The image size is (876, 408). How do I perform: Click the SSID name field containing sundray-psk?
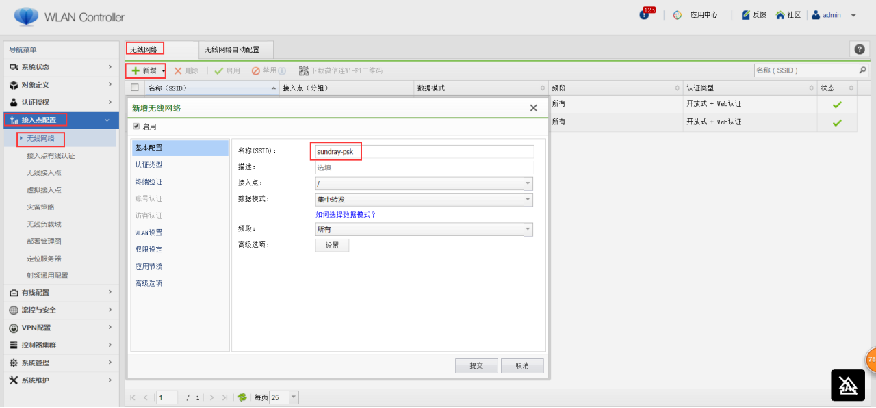coord(335,150)
